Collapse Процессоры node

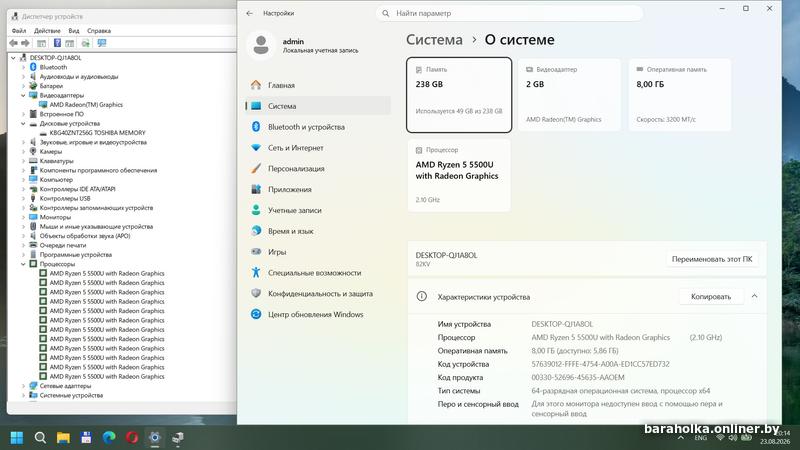pos(23,264)
